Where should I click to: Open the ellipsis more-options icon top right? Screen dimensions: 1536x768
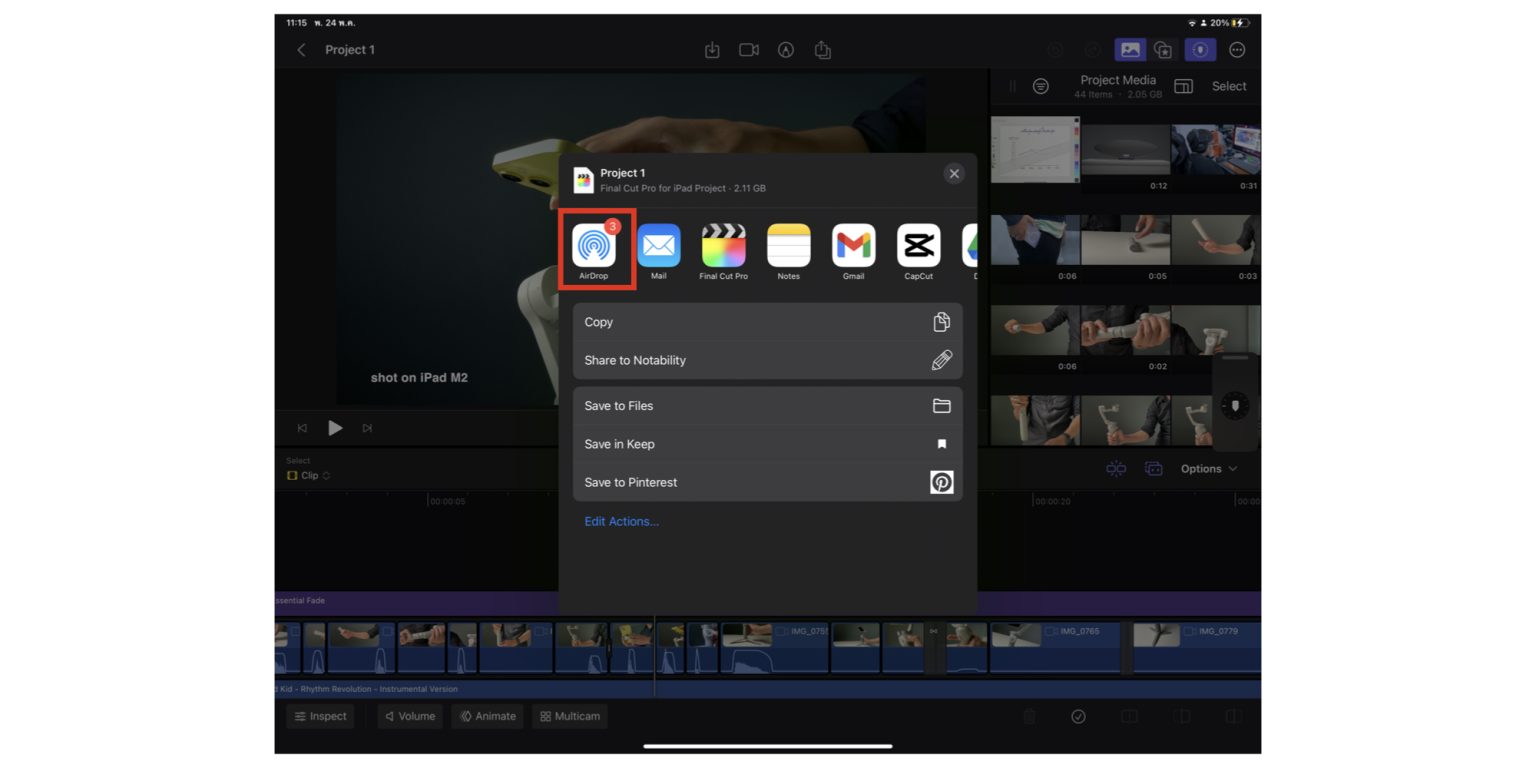[x=1237, y=49]
